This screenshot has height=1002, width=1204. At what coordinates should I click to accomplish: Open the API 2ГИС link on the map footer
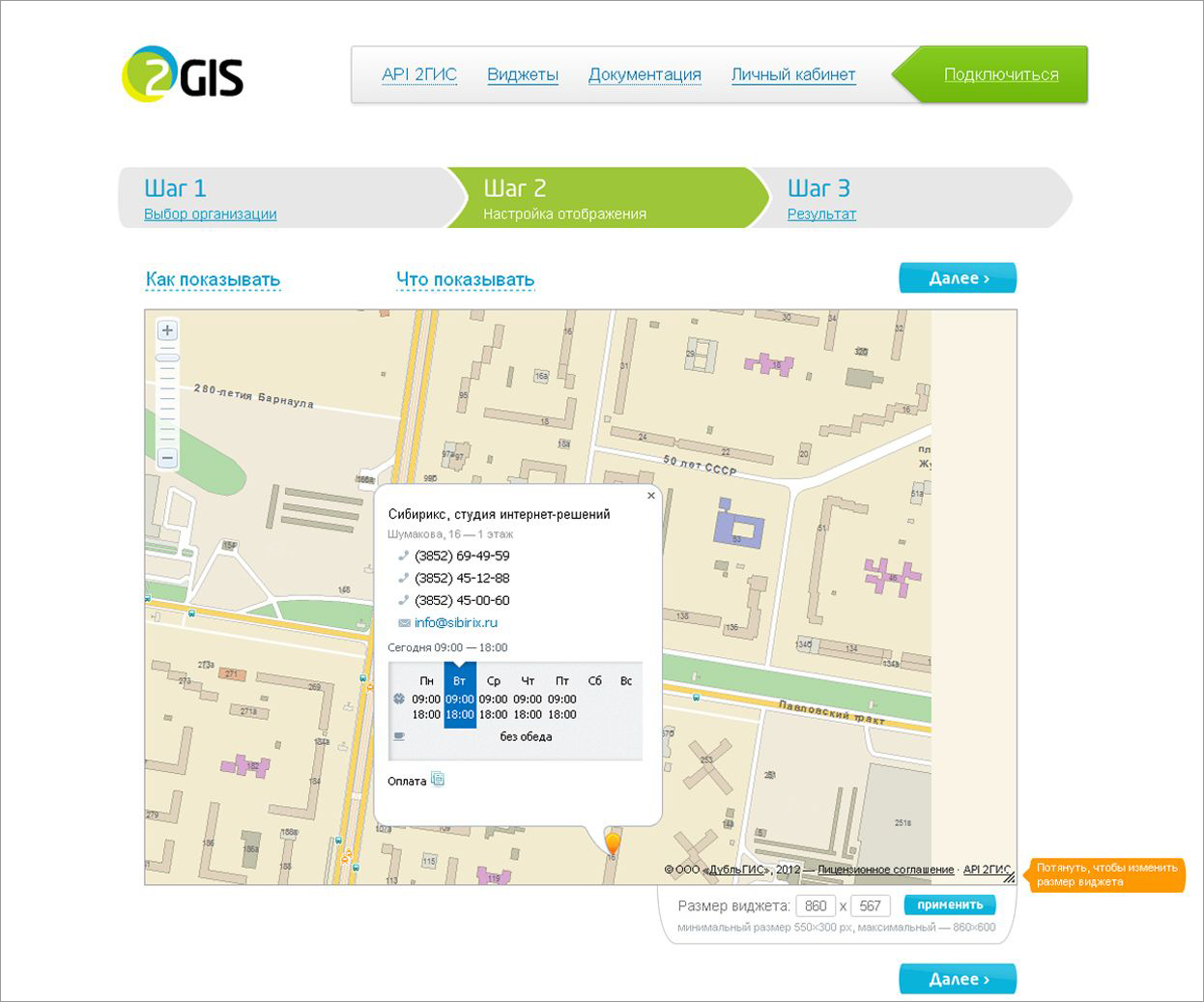[x=987, y=870]
